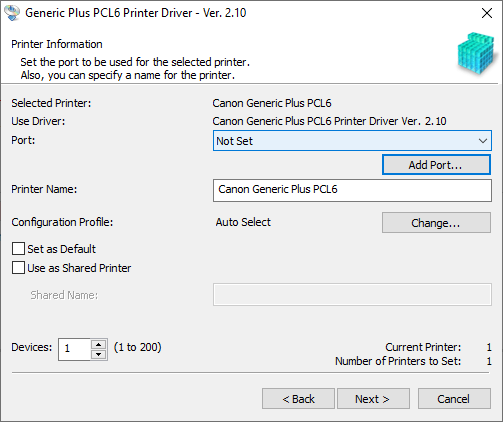
Task: Click the Shared Name text field
Action: tap(352, 295)
